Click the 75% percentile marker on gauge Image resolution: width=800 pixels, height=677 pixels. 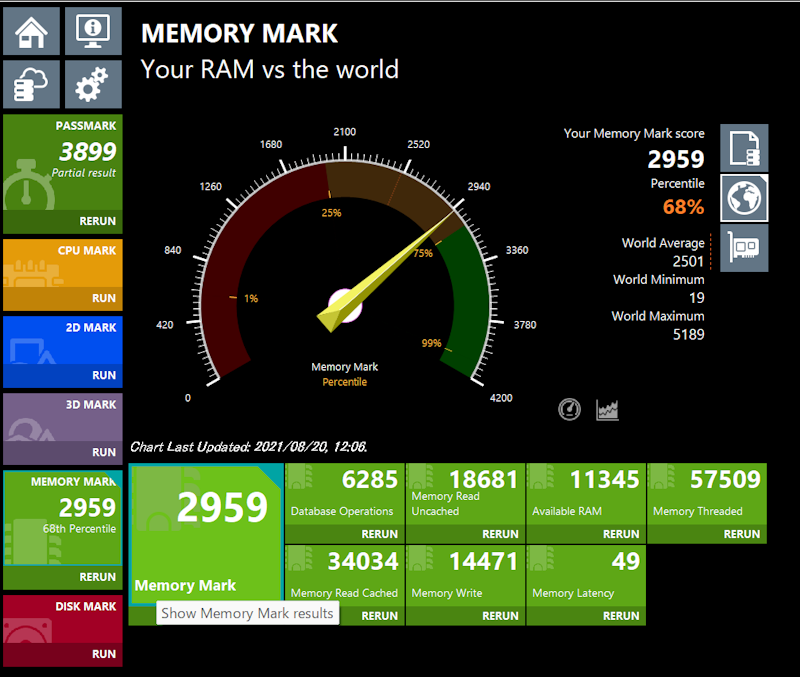(423, 253)
